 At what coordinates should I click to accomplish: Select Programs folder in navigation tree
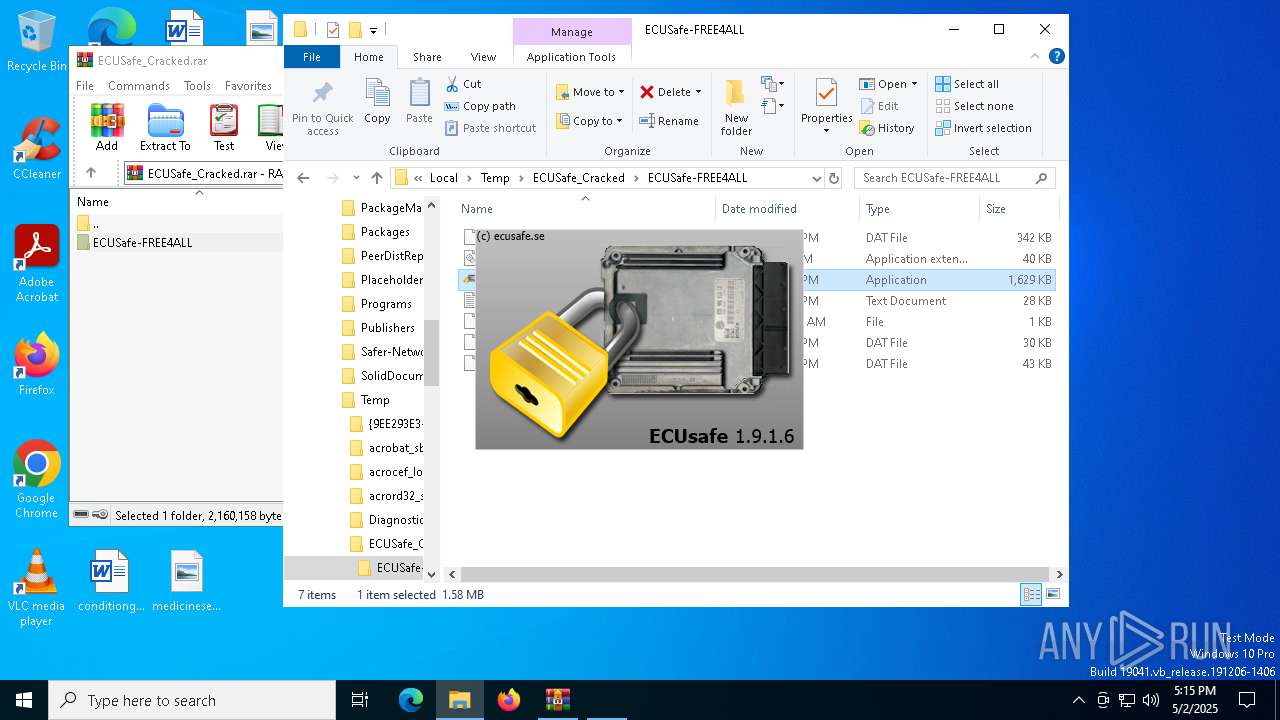tap(386, 304)
